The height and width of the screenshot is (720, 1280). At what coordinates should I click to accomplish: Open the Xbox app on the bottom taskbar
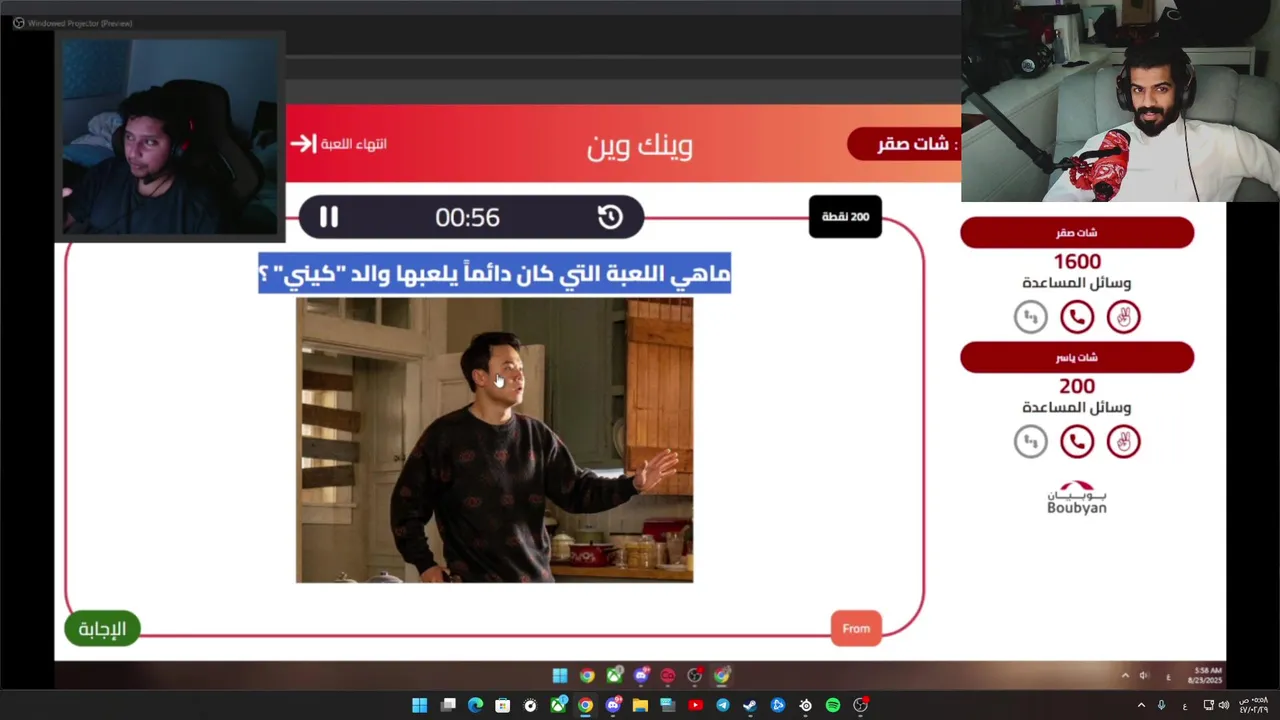(x=558, y=705)
